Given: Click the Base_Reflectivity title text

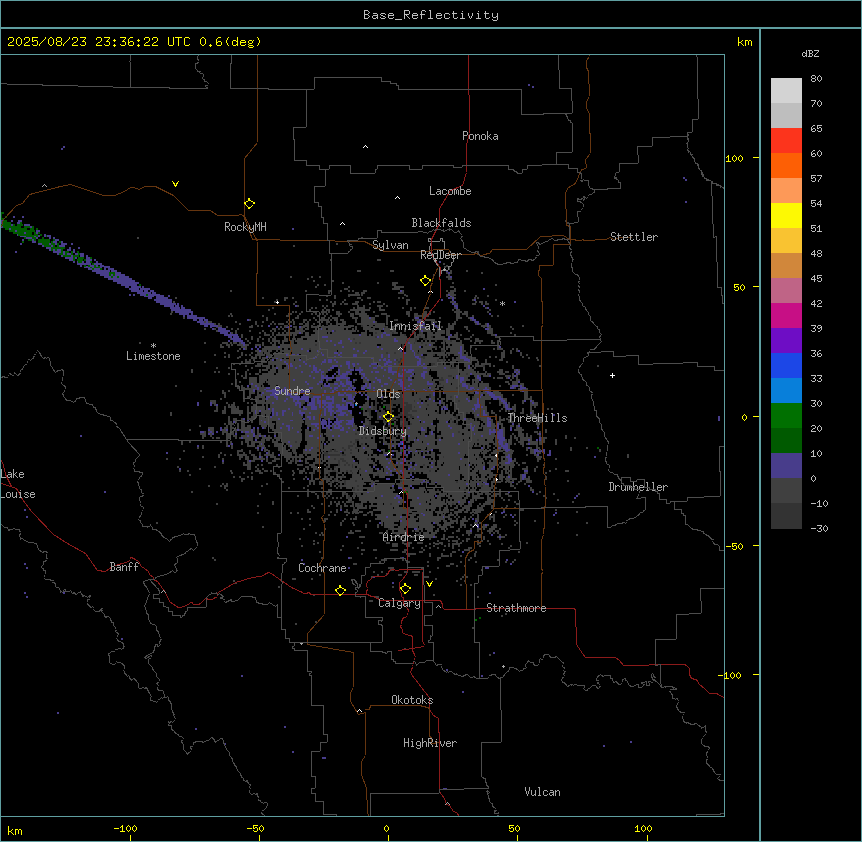Looking at the screenshot, I should [431, 15].
